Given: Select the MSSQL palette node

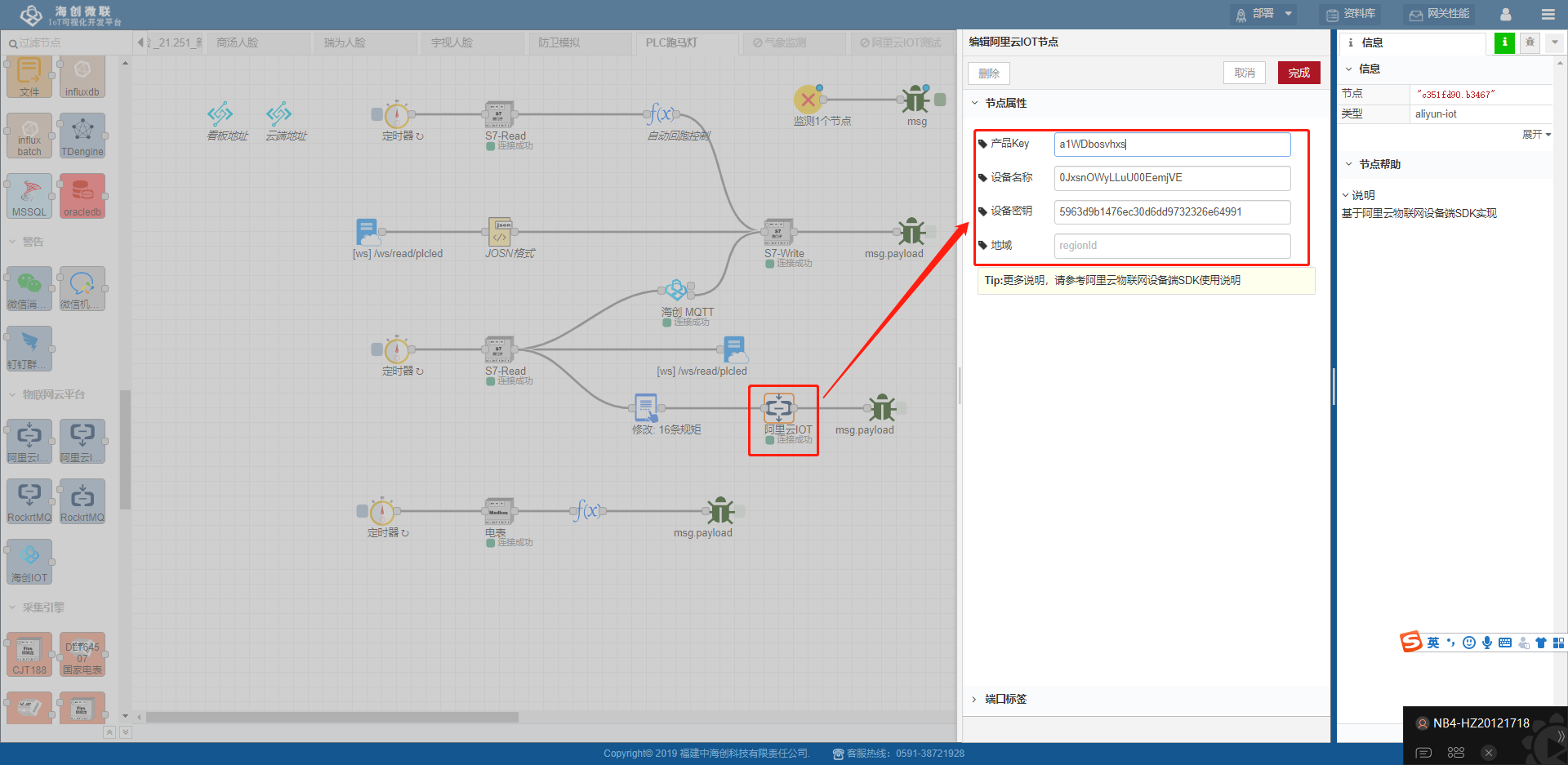Looking at the screenshot, I should [x=29, y=196].
